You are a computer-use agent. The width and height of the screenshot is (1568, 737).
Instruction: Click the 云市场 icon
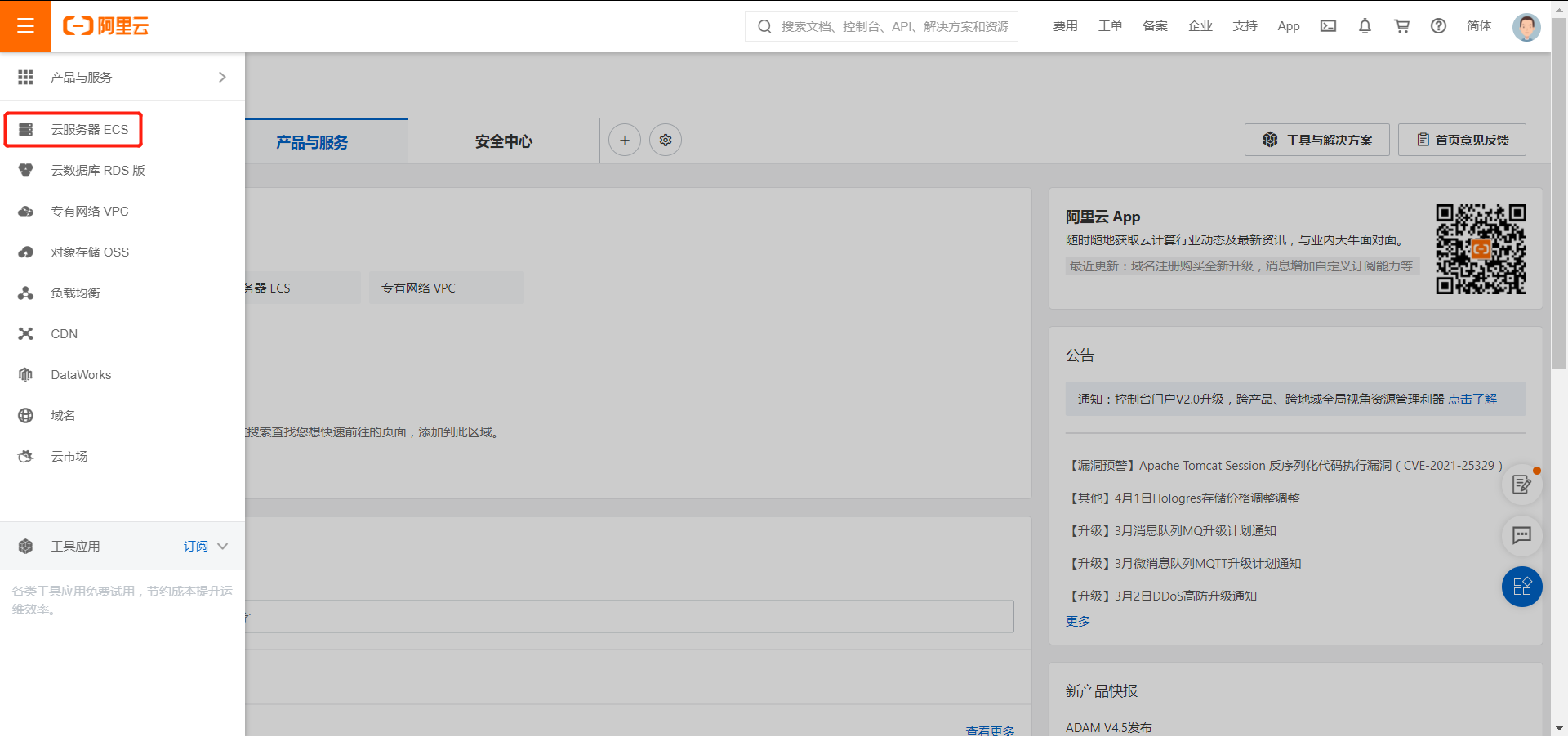click(26, 456)
